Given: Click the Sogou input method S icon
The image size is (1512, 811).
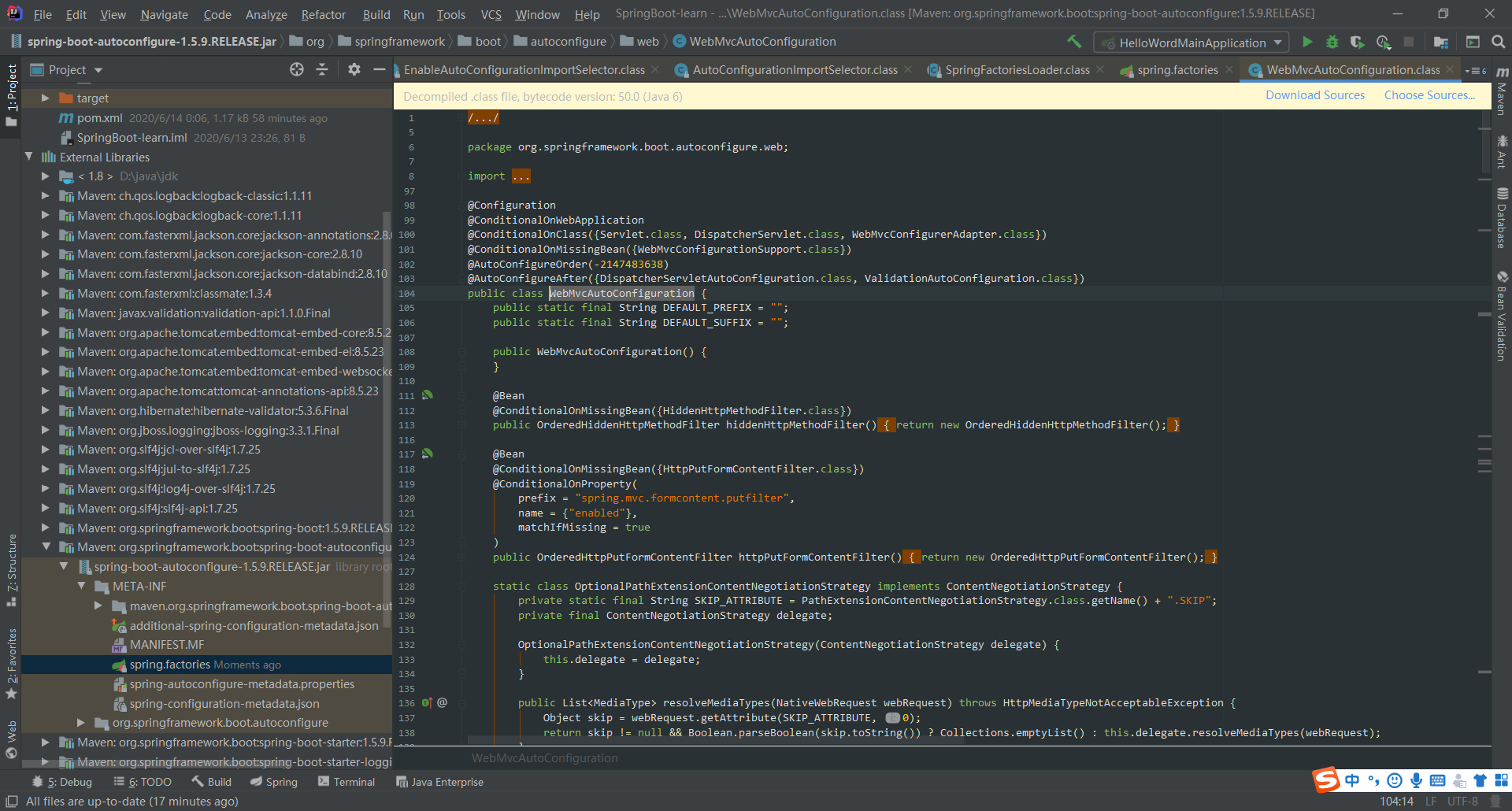Looking at the screenshot, I should point(1326,780).
